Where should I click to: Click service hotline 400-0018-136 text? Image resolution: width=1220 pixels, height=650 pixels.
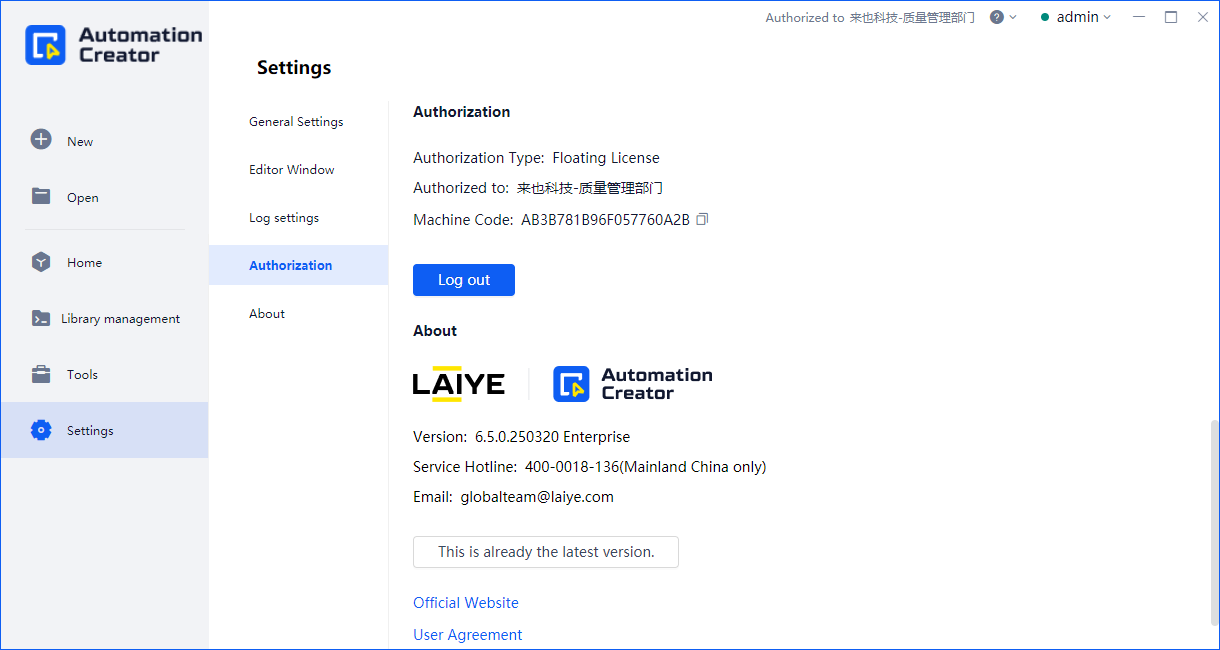645,467
